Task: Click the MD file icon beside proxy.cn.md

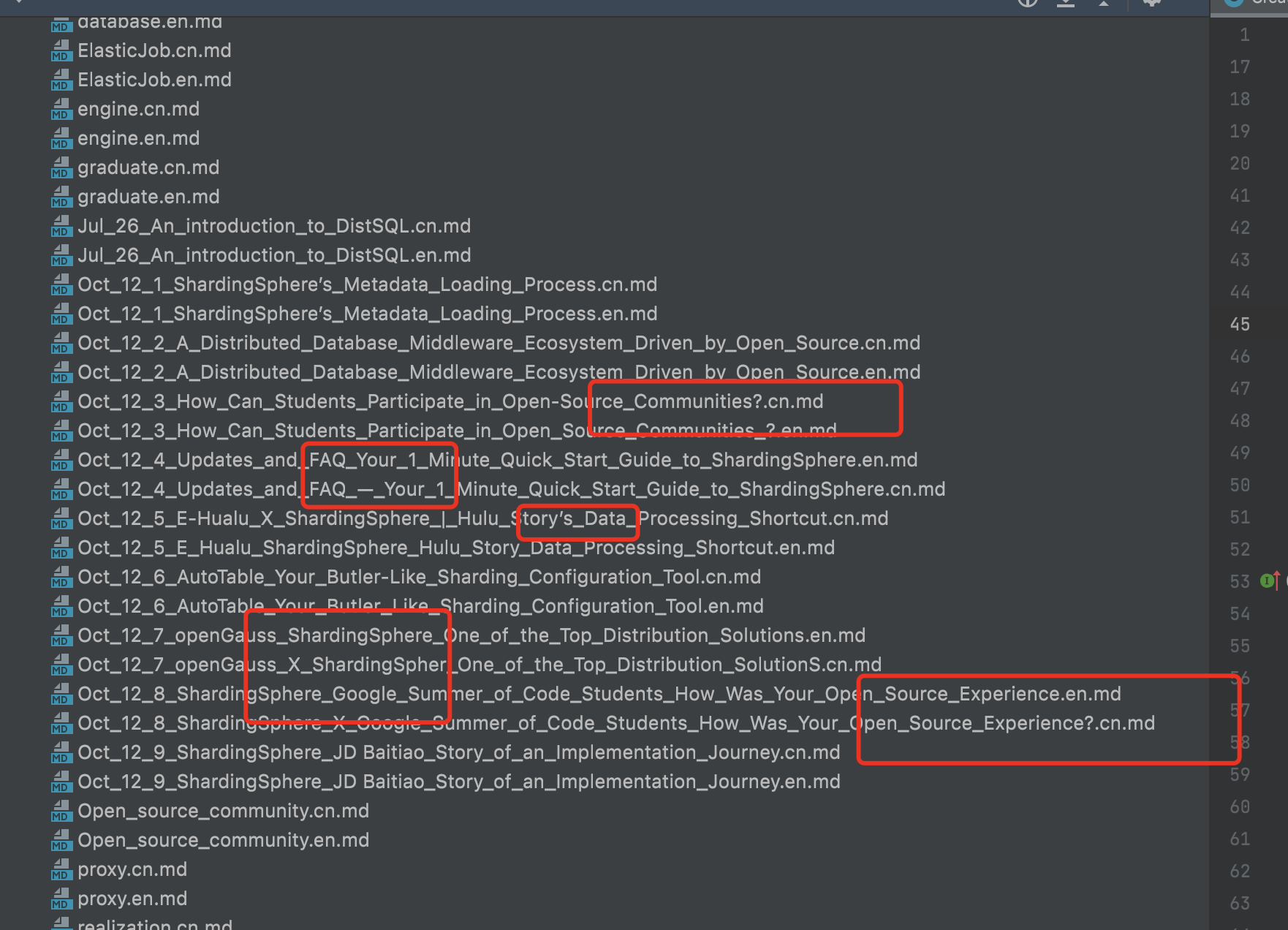Action: click(x=61, y=869)
